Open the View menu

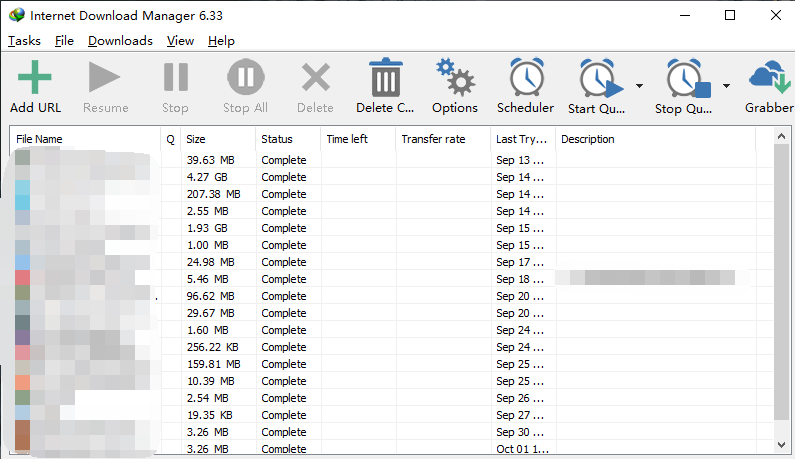[x=180, y=41]
